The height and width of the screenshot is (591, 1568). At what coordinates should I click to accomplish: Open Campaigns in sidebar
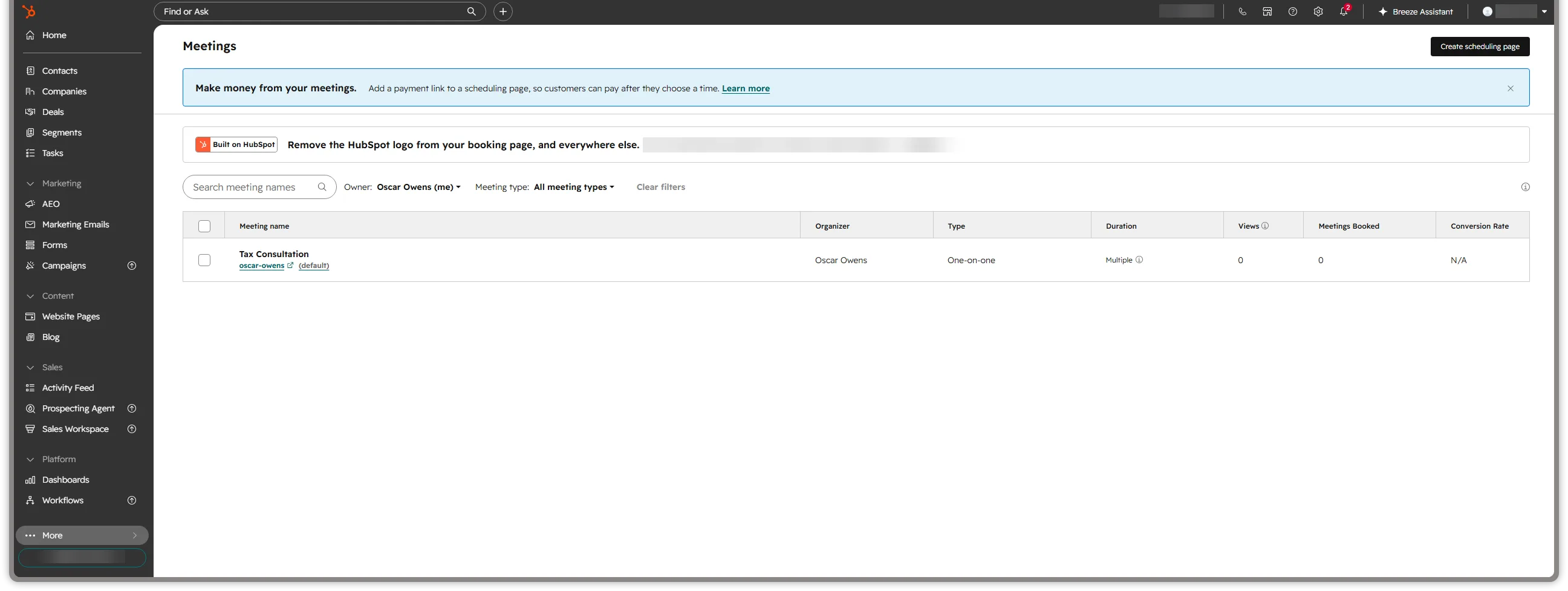tap(64, 266)
